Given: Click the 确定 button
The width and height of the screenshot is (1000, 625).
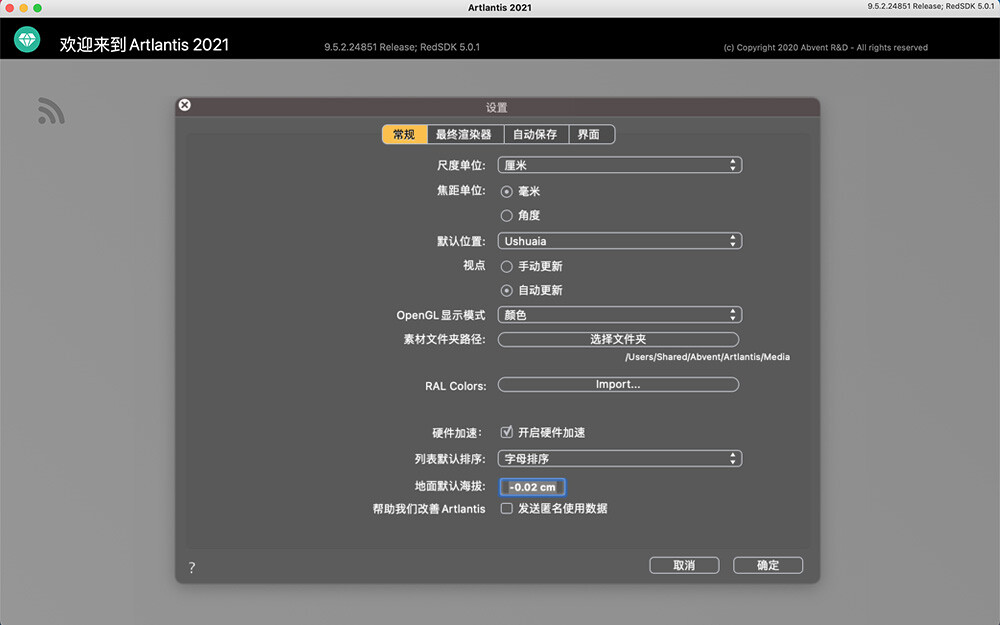Looking at the screenshot, I should (768, 566).
